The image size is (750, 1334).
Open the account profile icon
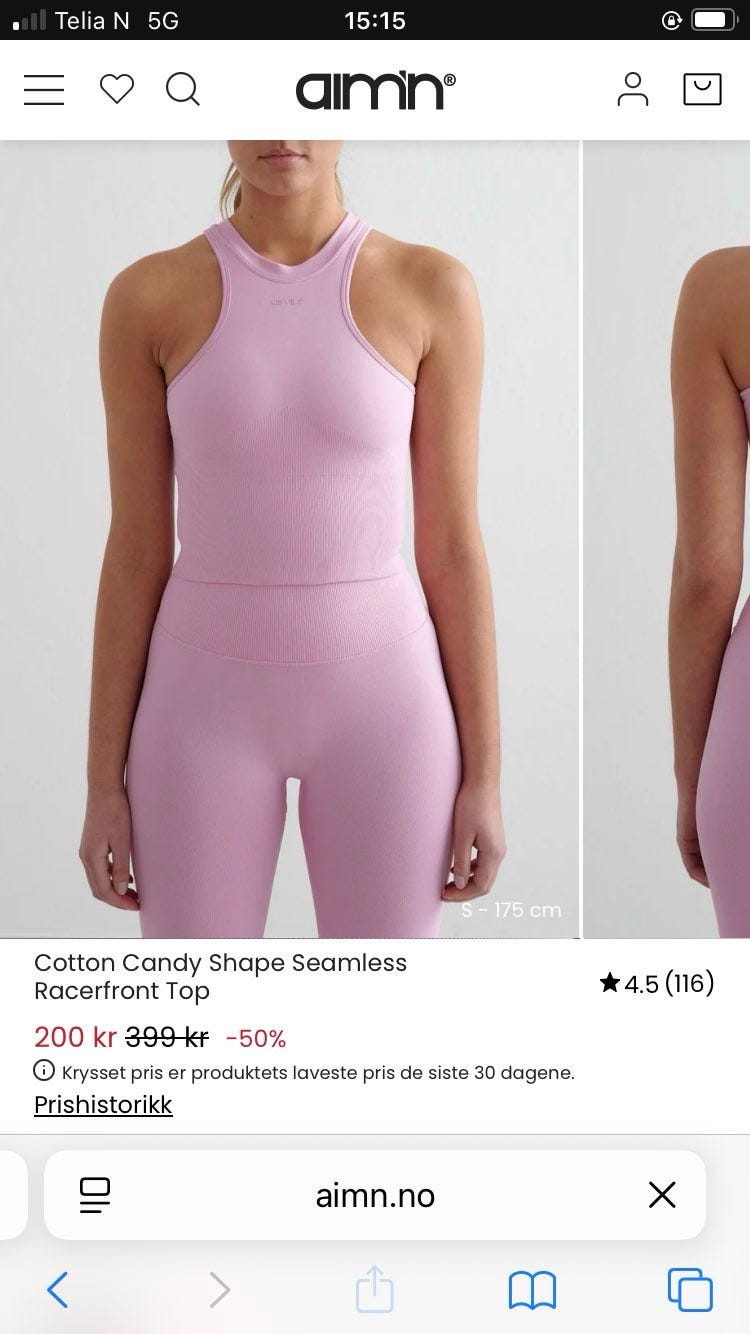click(632, 90)
